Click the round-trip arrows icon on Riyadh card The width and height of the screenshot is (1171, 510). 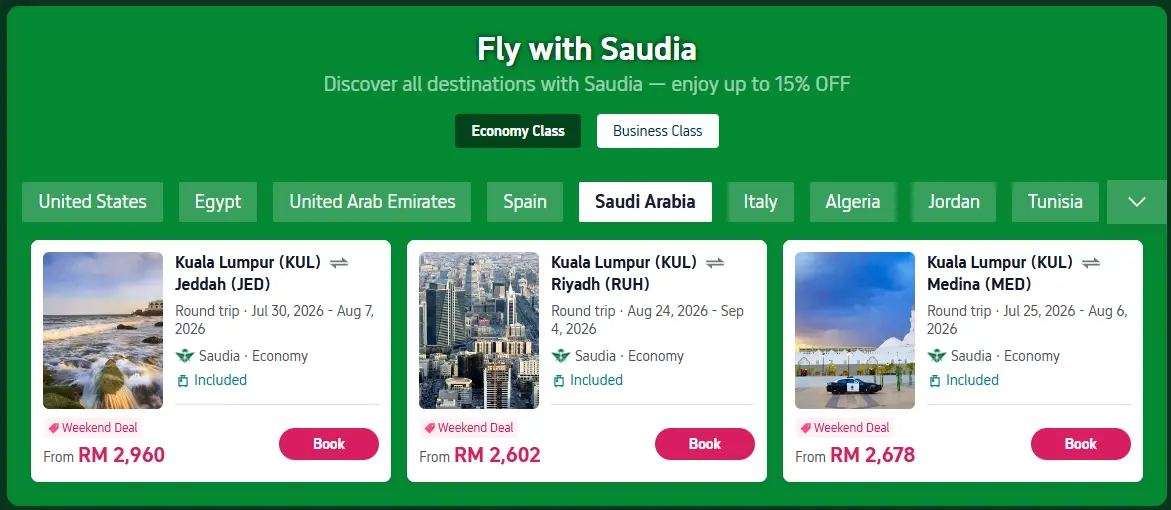[x=715, y=263]
